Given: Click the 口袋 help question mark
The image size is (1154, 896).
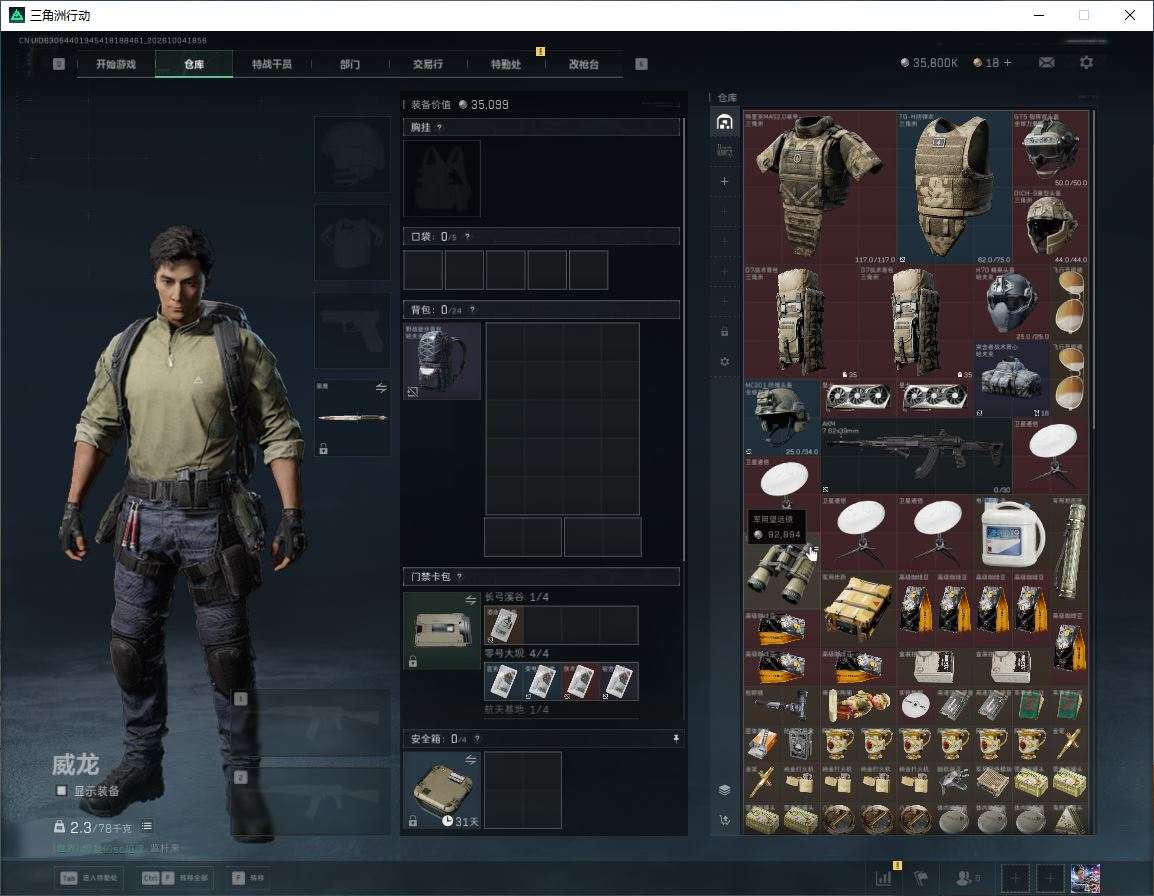Looking at the screenshot, I should 467,236.
